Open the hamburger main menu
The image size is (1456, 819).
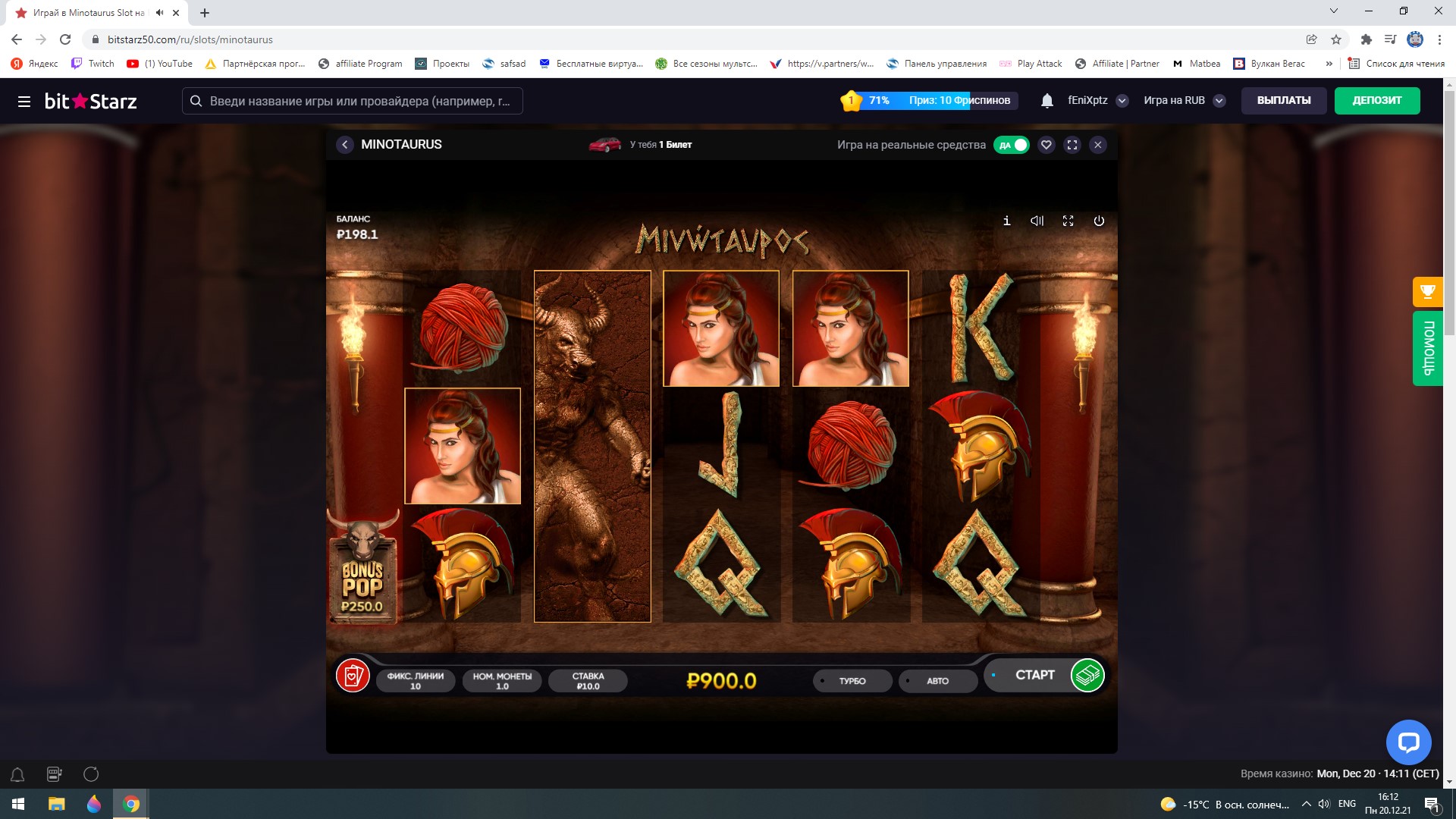point(24,101)
